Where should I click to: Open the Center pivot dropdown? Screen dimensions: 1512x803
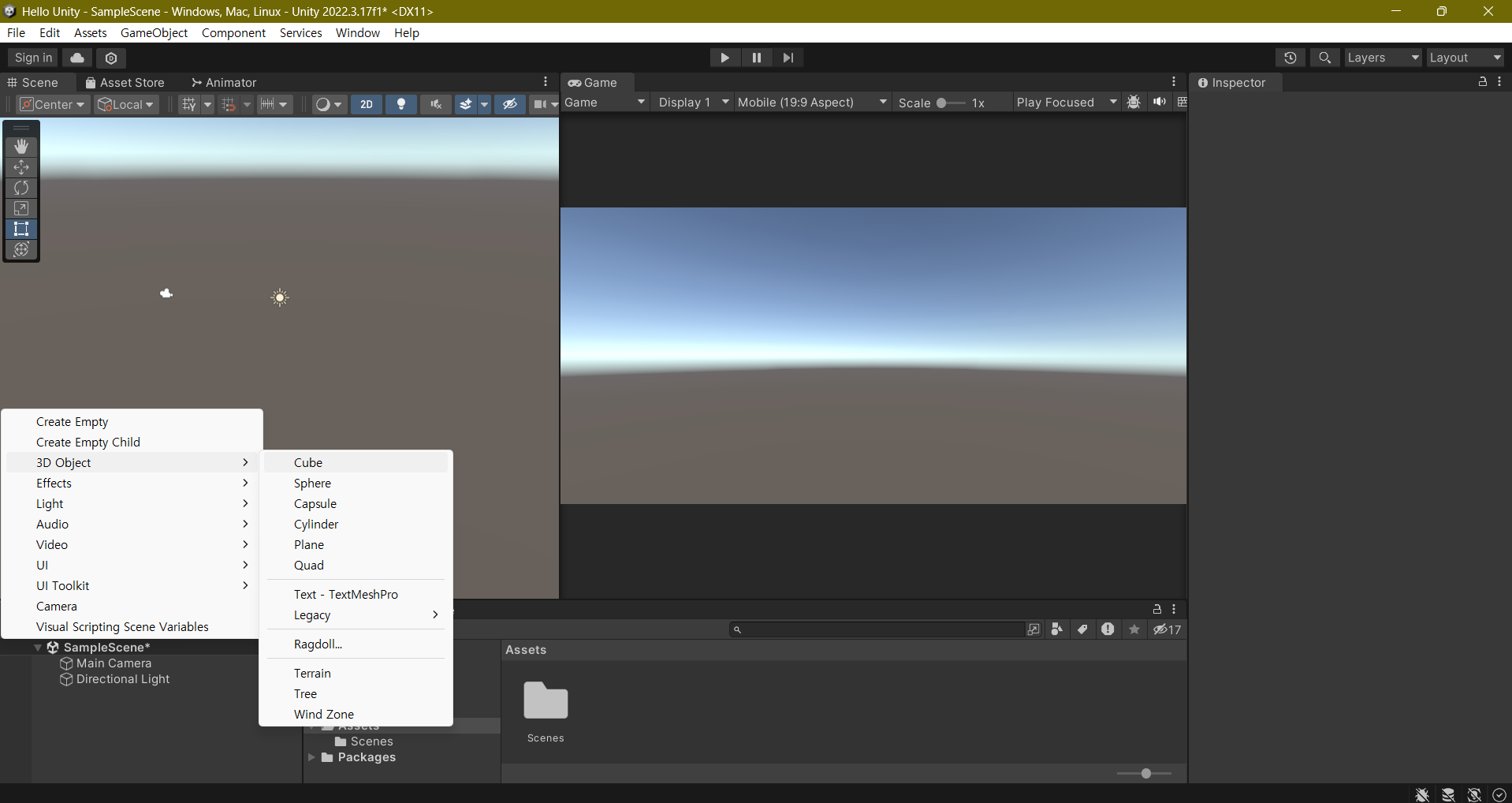52,104
